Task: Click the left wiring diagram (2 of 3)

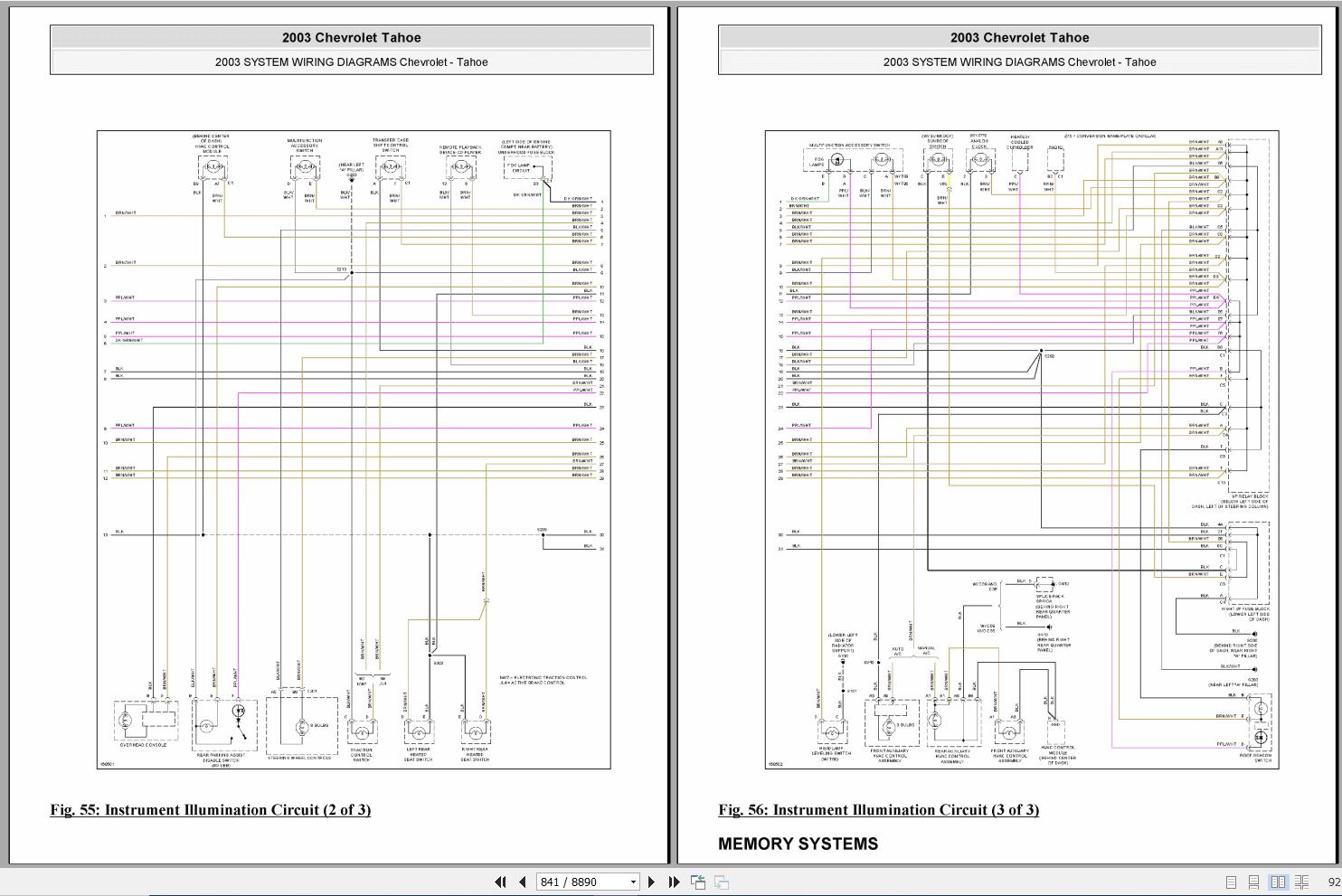Action: (x=354, y=449)
